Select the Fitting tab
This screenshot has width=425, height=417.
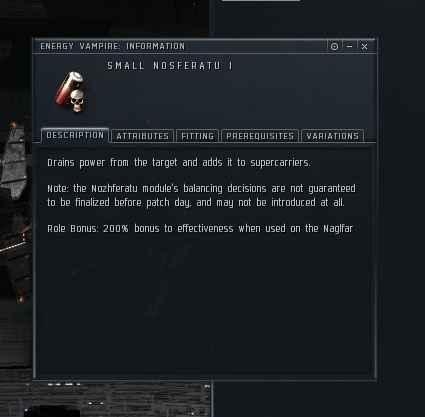(197, 136)
